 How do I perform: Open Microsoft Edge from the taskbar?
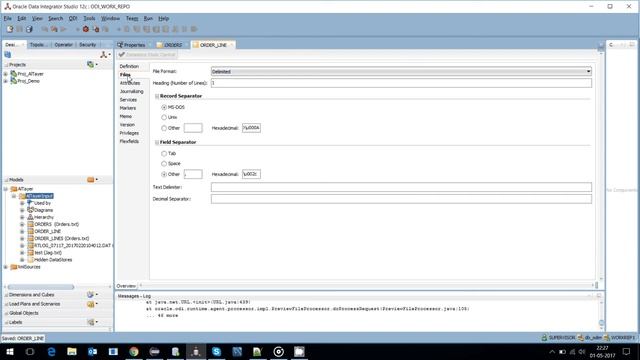(x=51, y=351)
